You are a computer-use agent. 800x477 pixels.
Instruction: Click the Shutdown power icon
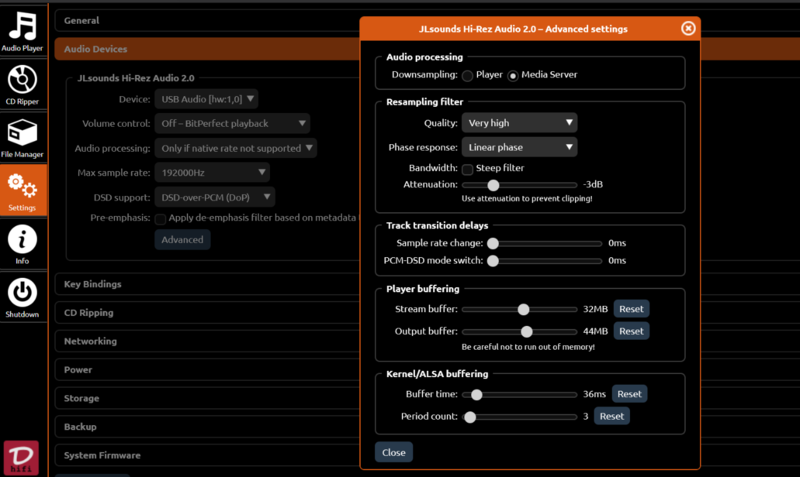(22, 296)
